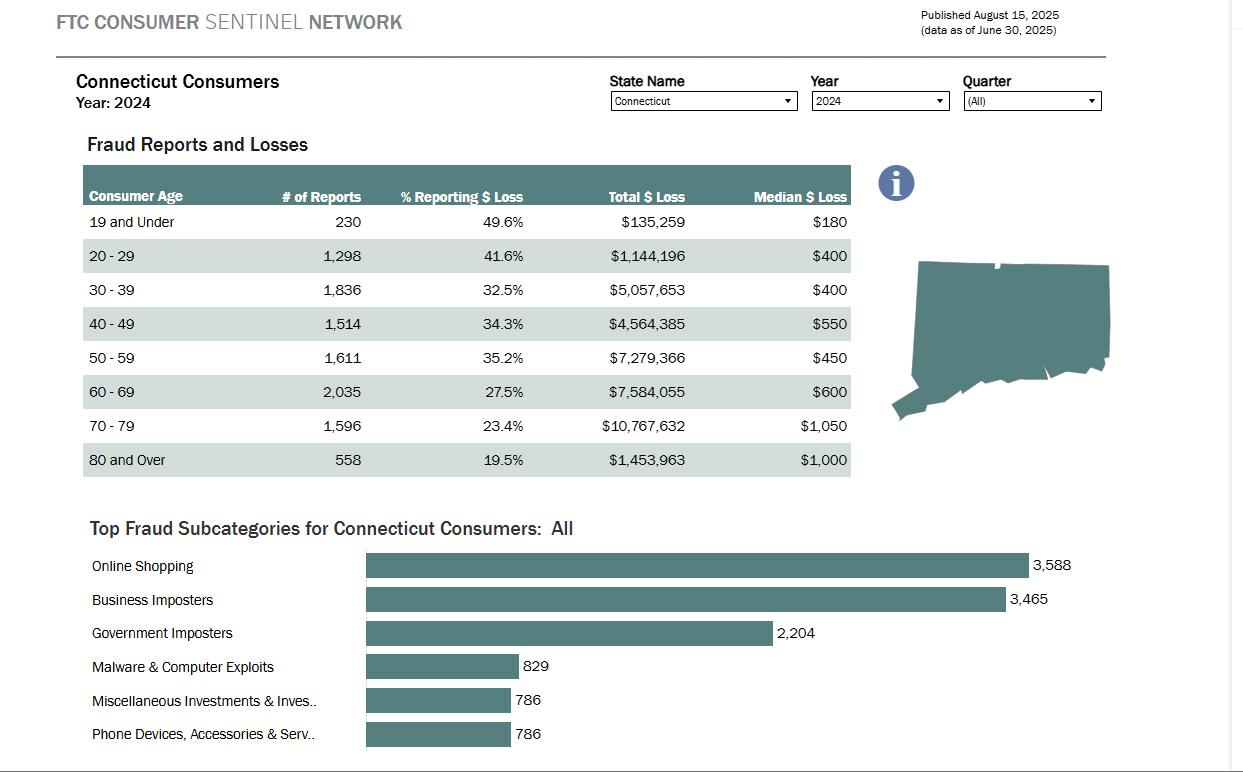Select the Malware & Computer Exploits bar
This screenshot has width=1243, height=772.
click(x=442, y=667)
